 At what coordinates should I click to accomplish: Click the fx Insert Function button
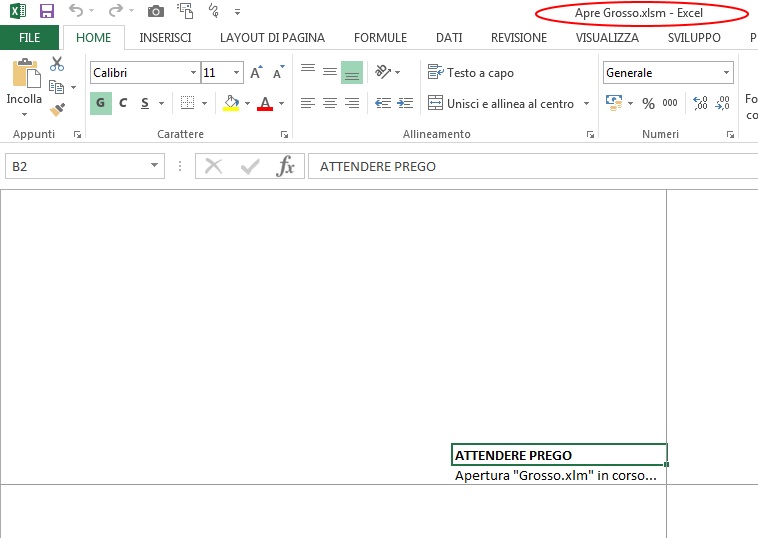coord(285,166)
